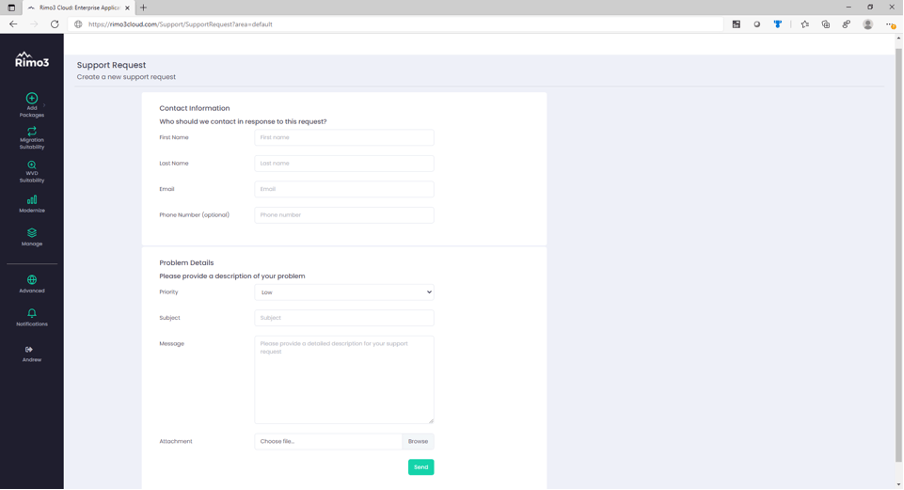This screenshot has height=490, width=904.
Task: Open the Modernize chart icon
Action: 32,200
